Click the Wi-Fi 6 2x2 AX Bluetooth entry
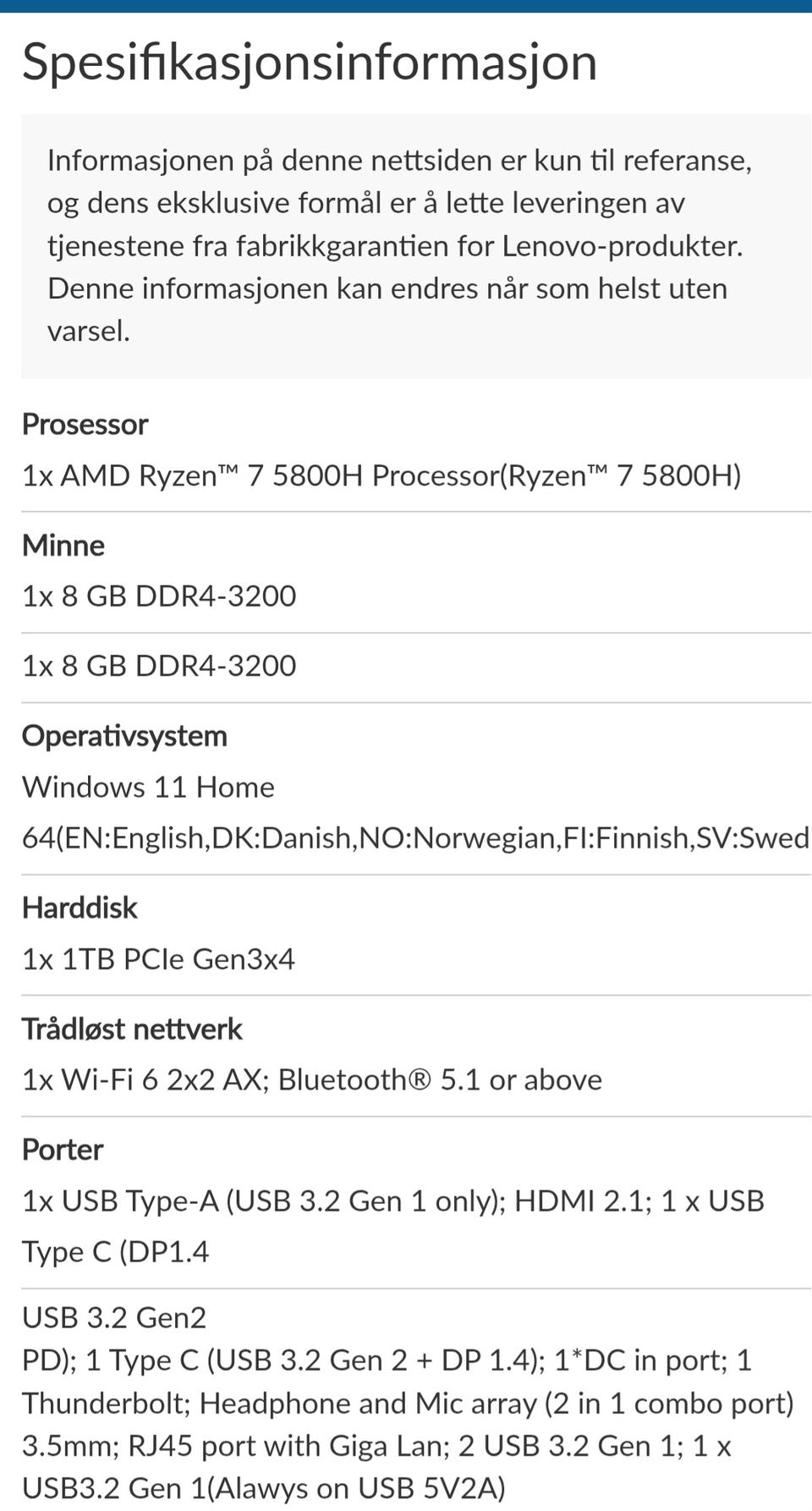The width and height of the screenshot is (812, 1511). pyautogui.click(x=312, y=1080)
